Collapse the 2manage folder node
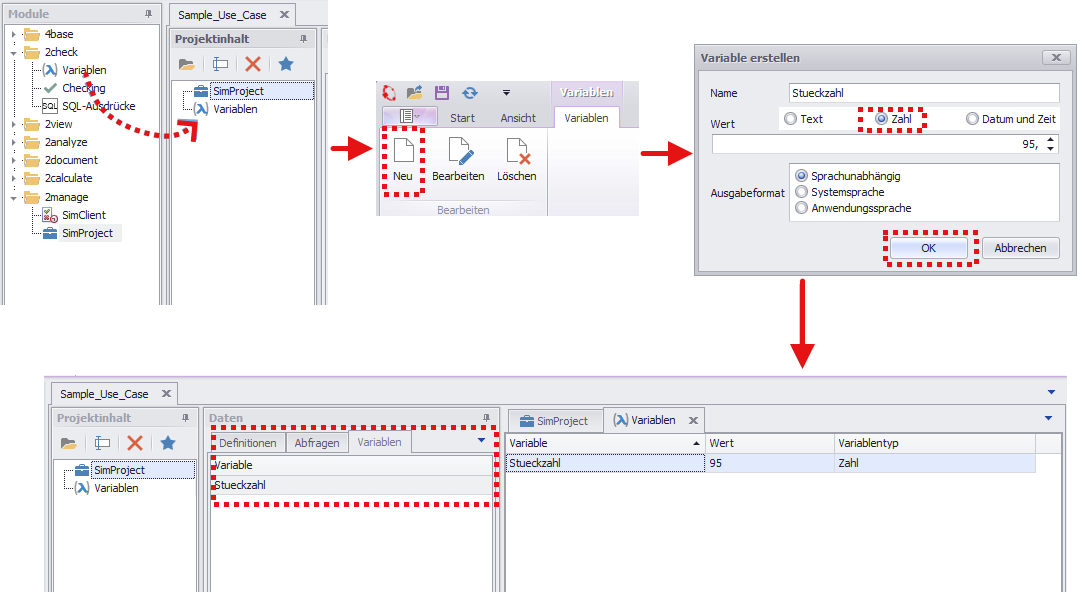1085x599 pixels. (x=13, y=197)
